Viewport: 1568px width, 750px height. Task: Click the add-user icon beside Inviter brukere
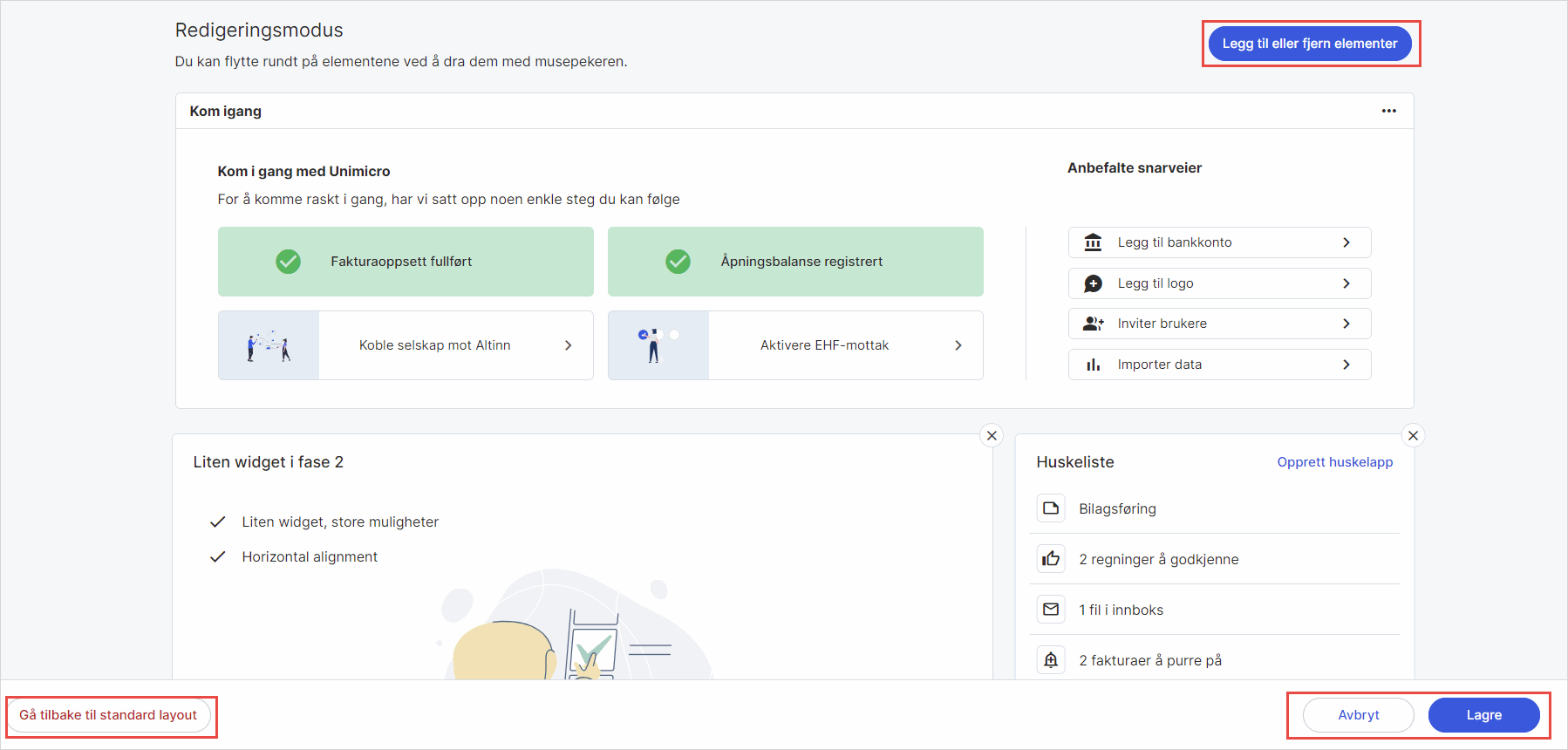coord(1093,324)
